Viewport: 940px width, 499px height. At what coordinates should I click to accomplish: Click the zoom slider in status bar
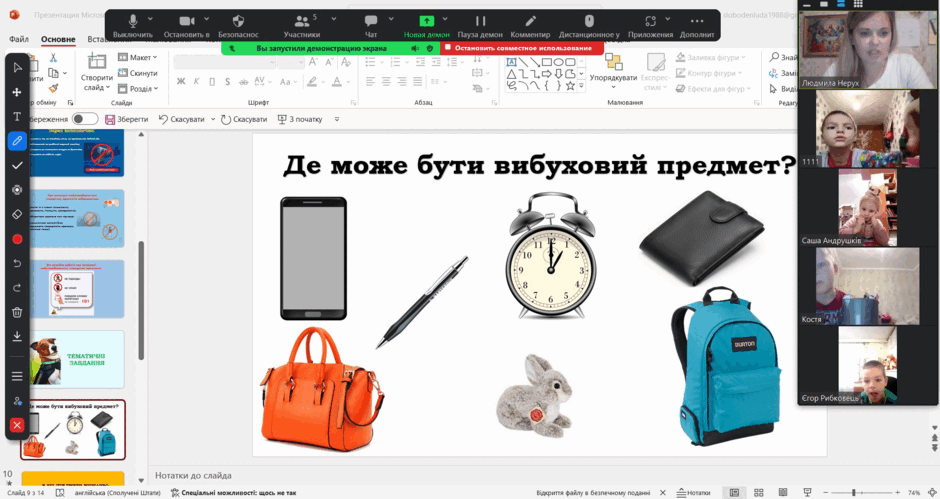[x=861, y=492]
